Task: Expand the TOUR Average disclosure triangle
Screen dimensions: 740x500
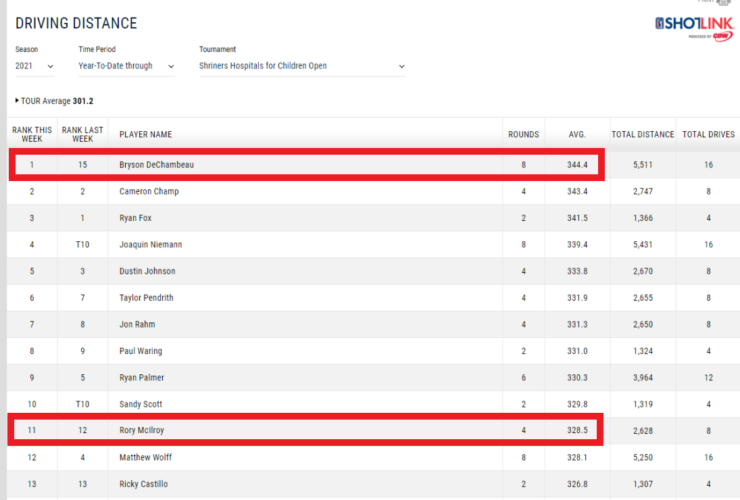Action: tap(17, 101)
